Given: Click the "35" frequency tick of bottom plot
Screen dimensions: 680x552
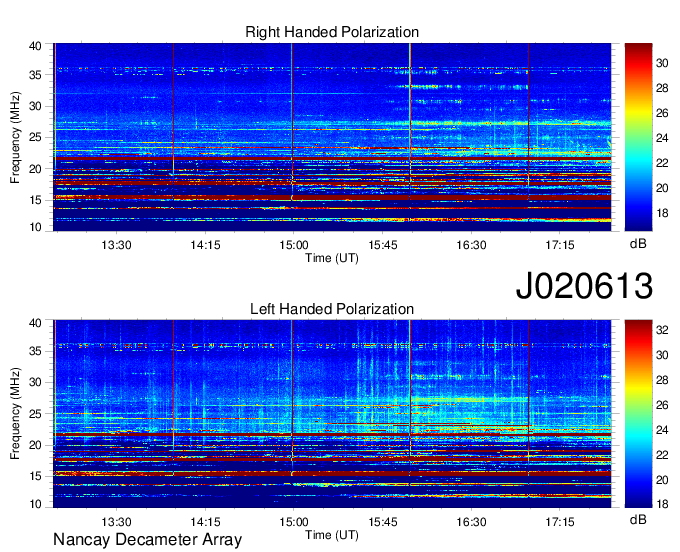Looking at the screenshot, I should (x=36, y=351).
